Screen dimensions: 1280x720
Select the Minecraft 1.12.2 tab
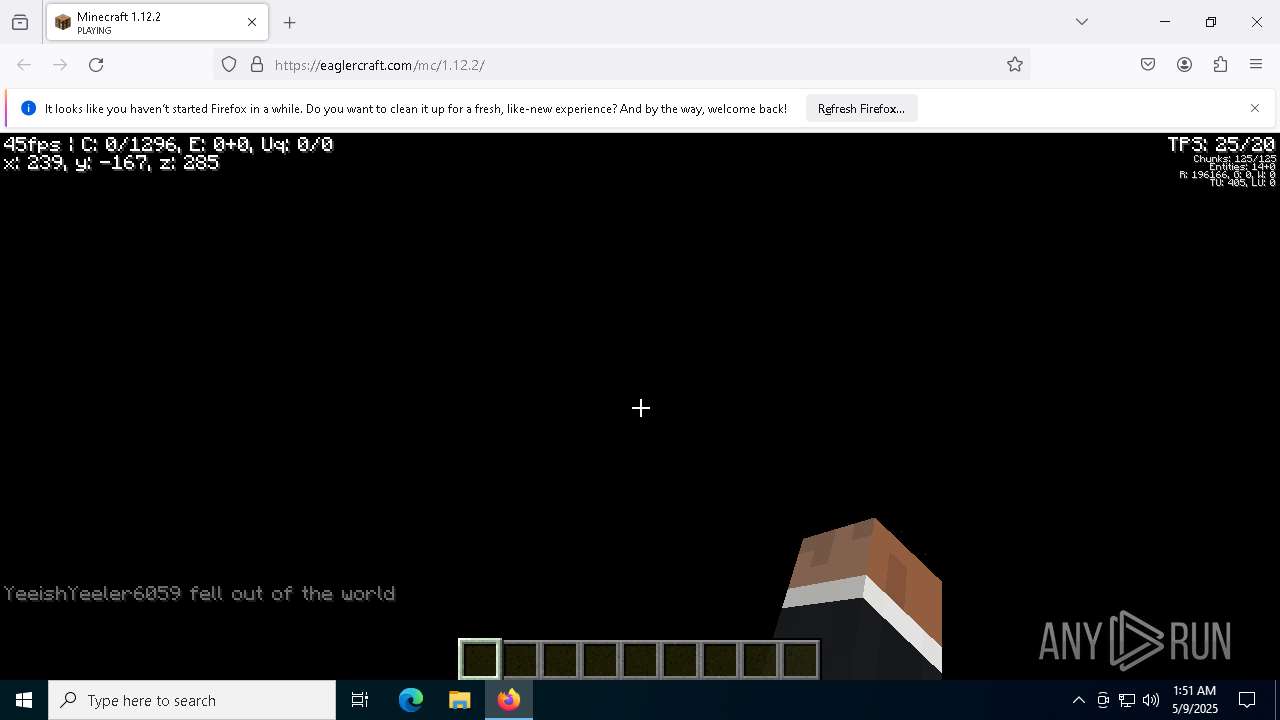click(x=157, y=22)
